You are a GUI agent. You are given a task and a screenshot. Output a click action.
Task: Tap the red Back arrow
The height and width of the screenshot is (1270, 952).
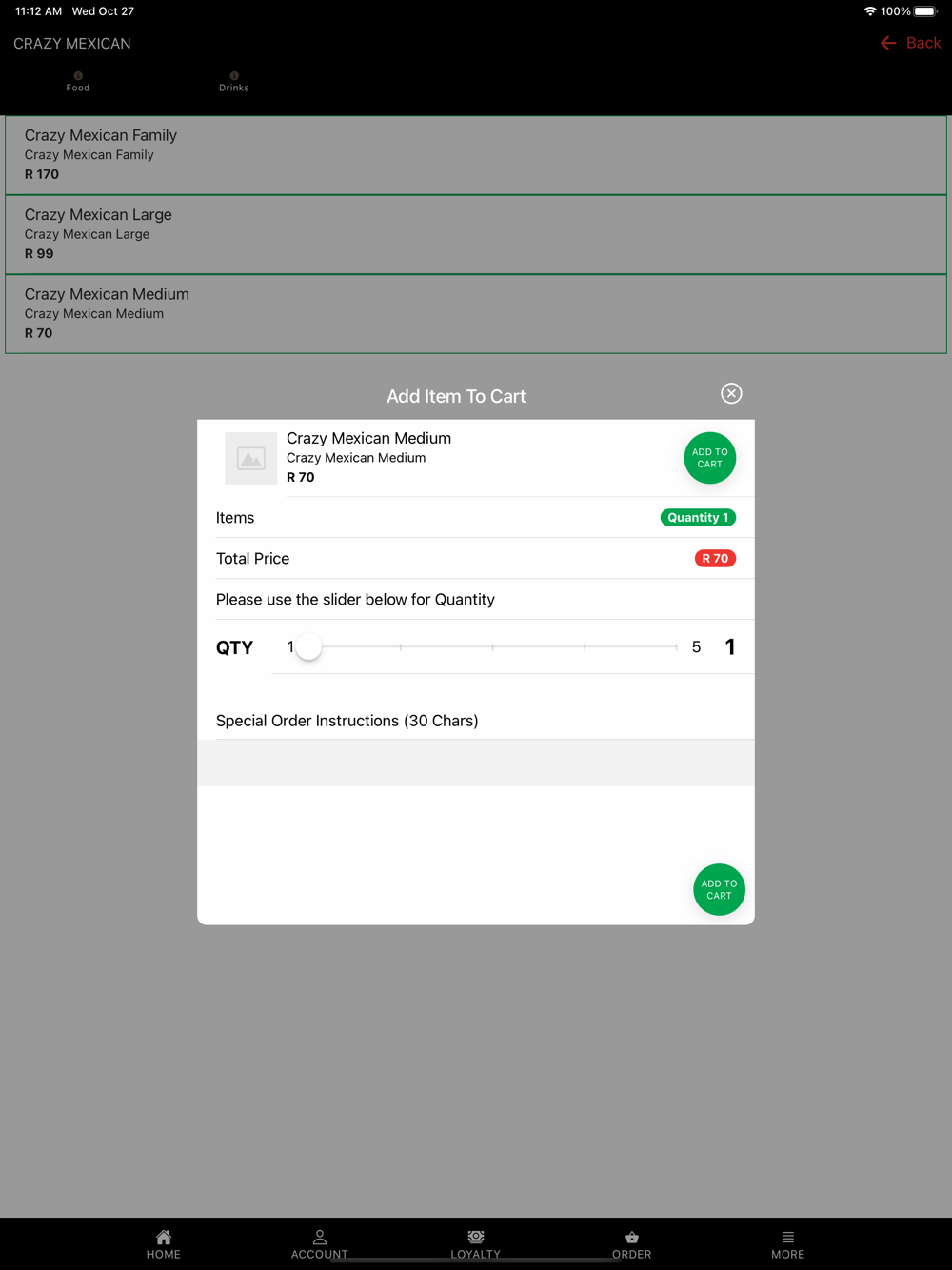[888, 43]
